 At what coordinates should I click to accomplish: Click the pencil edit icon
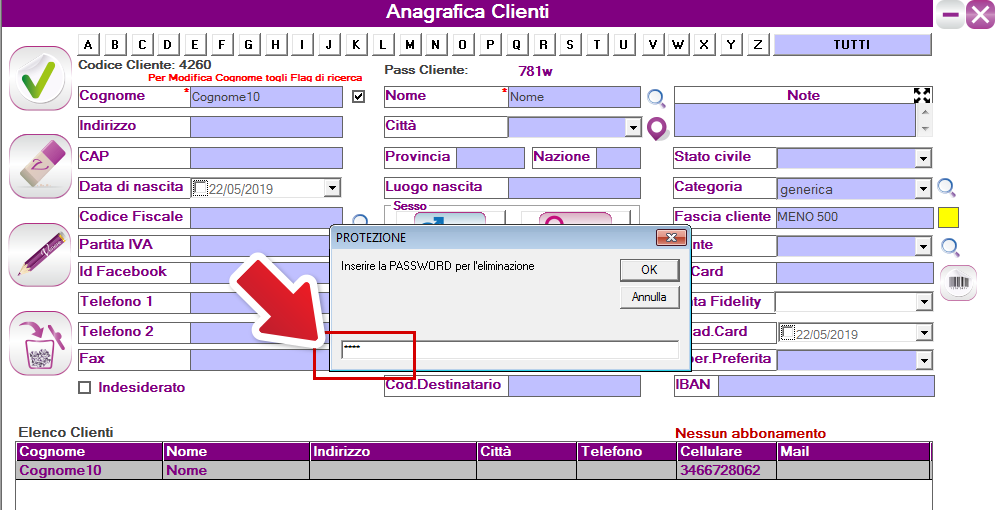(x=40, y=254)
